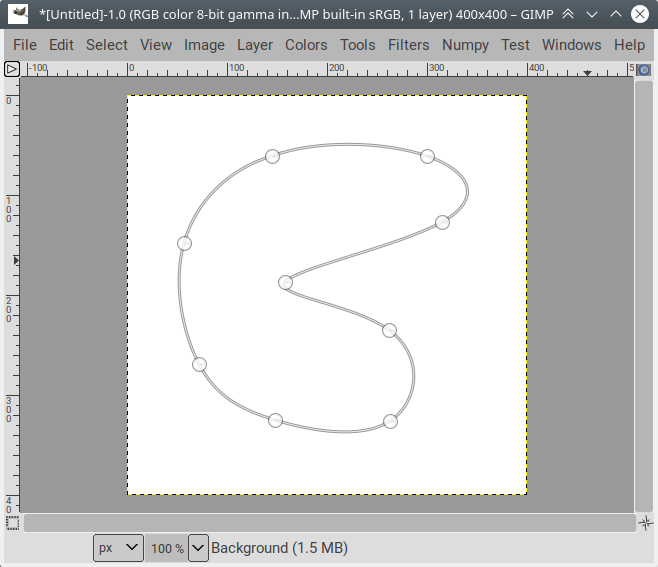Open the Filters menu
This screenshot has height=567, width=658.
coord(408,45)
